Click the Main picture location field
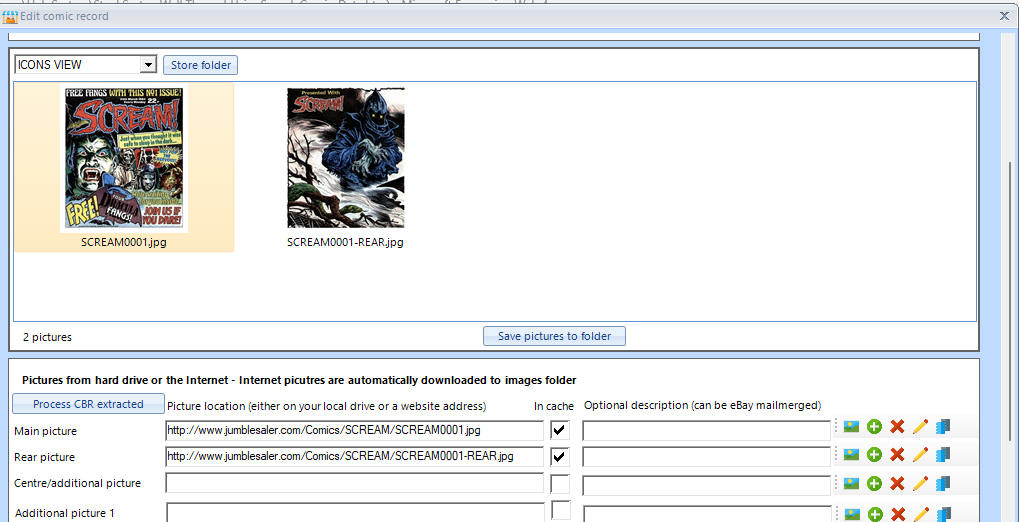The height and width of the screenshot is (522, 1019). pyautogui.click(x=354, y=430)
